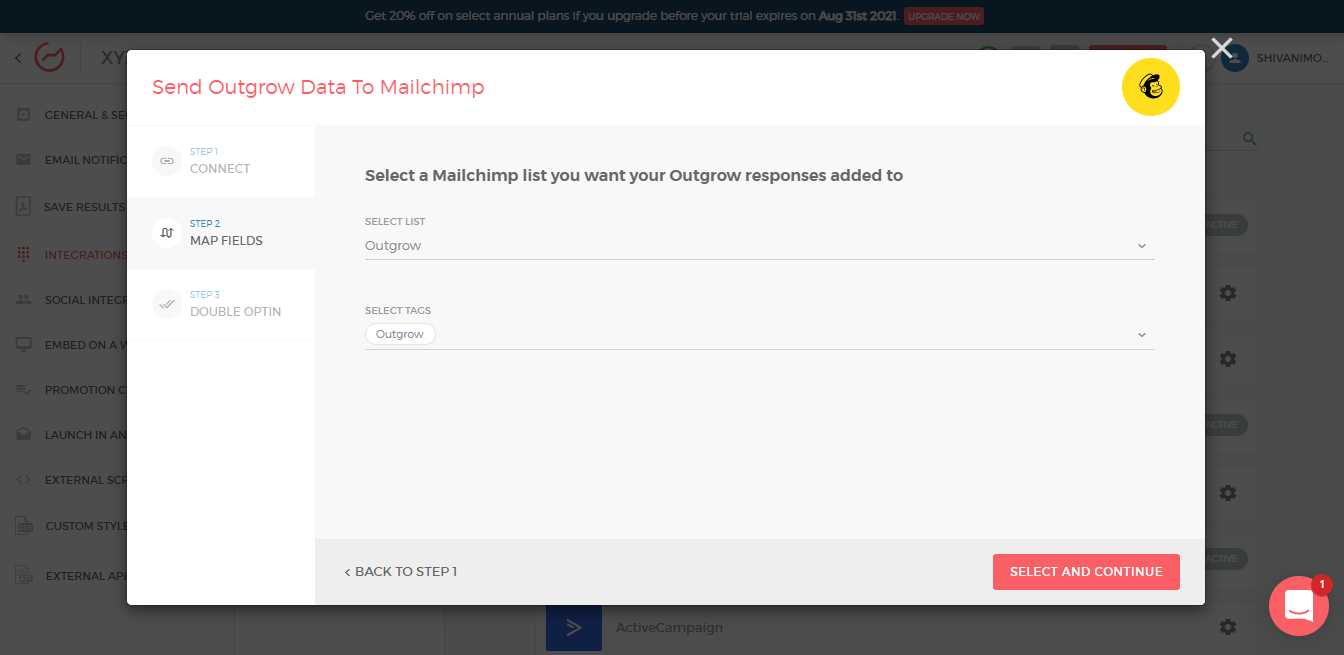Open the chat support bubble
Screen dimensions: 1344x655
1299,606
